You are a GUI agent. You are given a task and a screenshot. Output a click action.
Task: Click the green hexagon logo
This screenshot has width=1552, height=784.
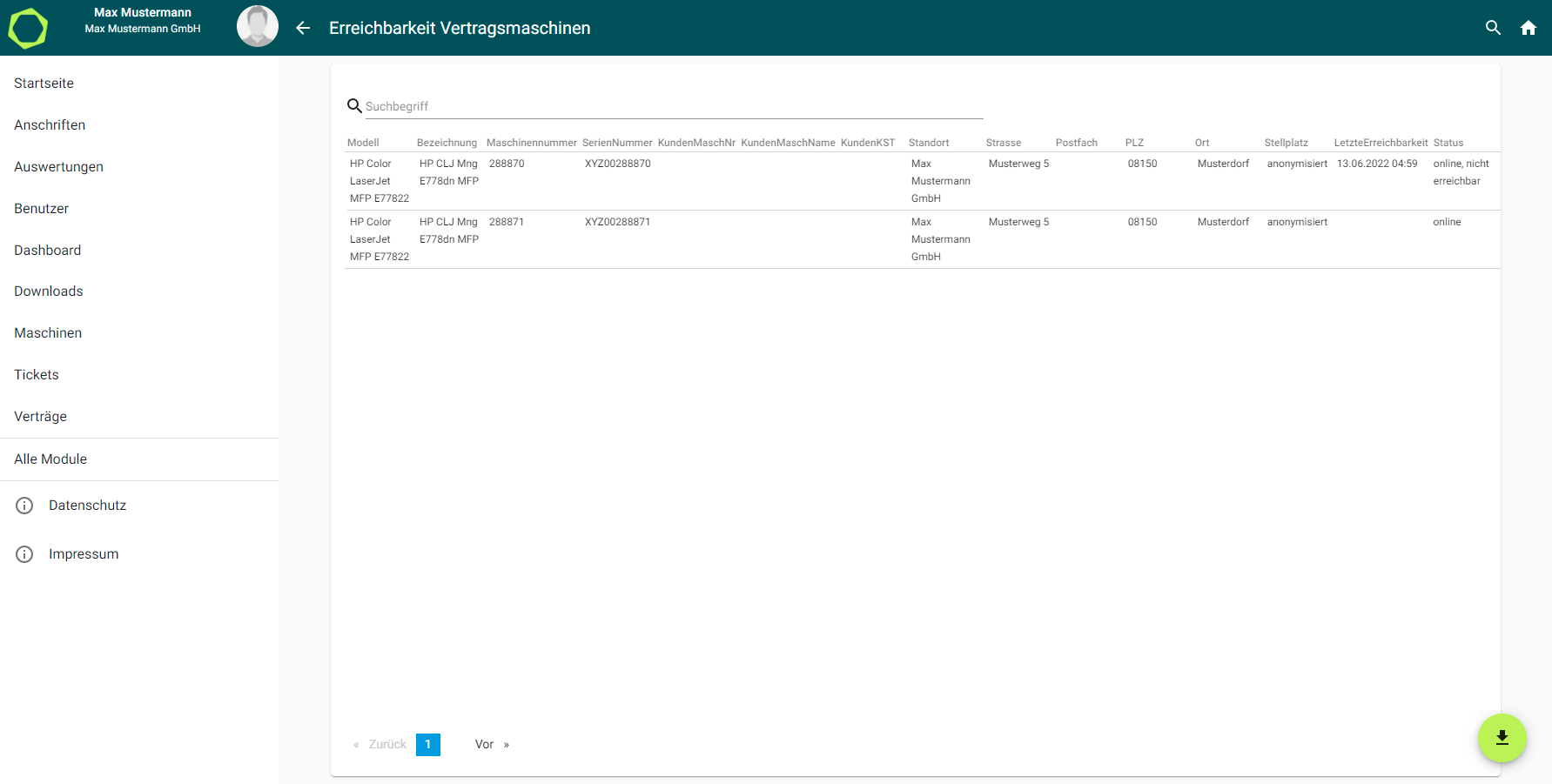(28, 28)
